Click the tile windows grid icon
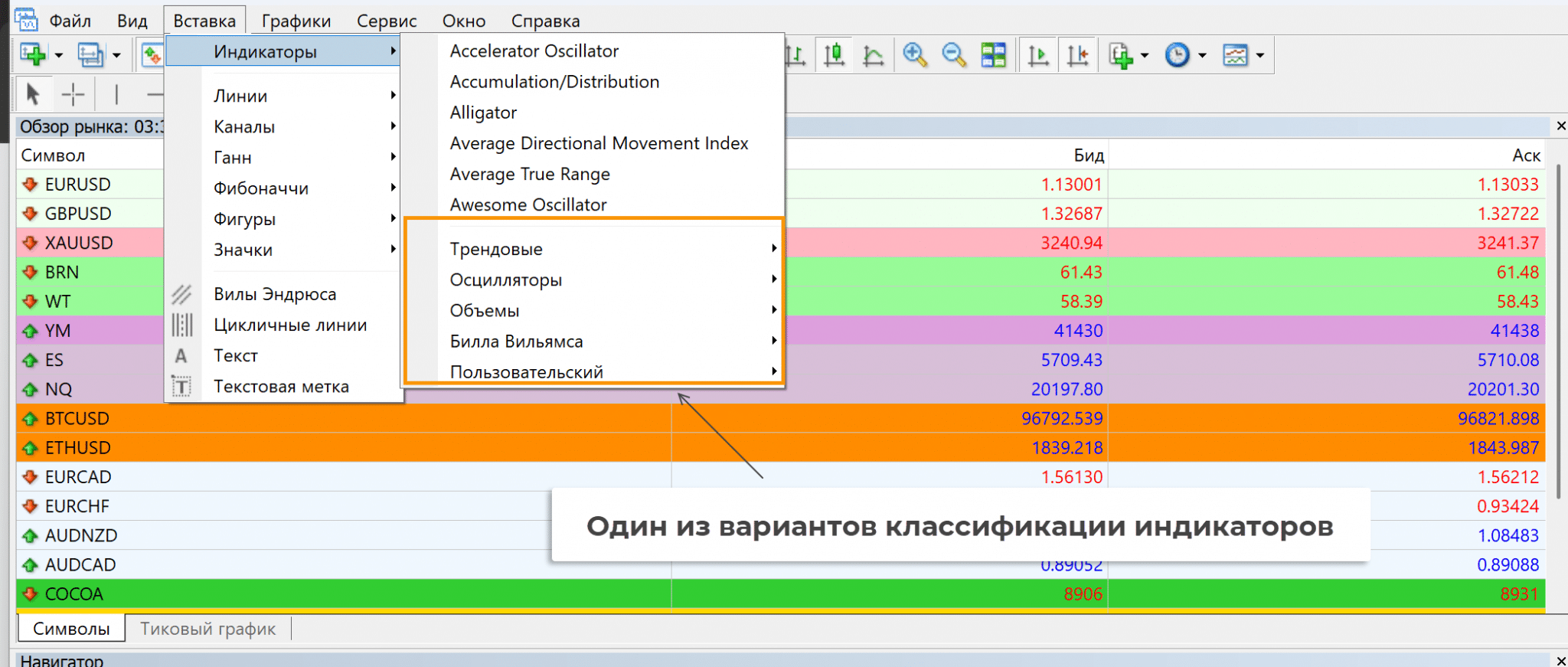Screen dimensions: 1568x667 (x=993, y=55)
